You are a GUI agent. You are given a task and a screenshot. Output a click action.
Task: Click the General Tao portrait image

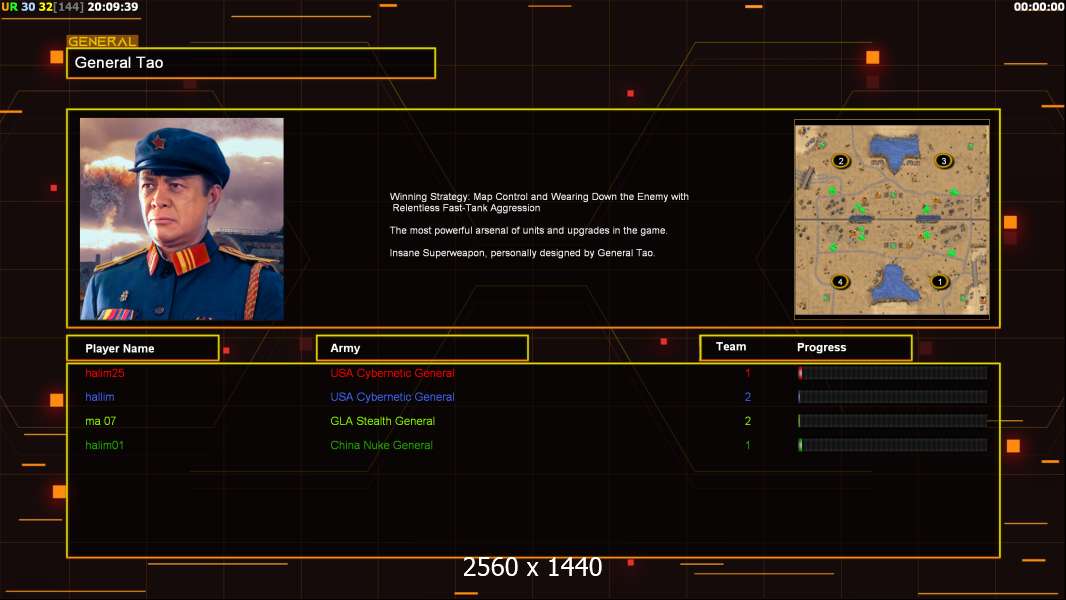tap(182, 219)
